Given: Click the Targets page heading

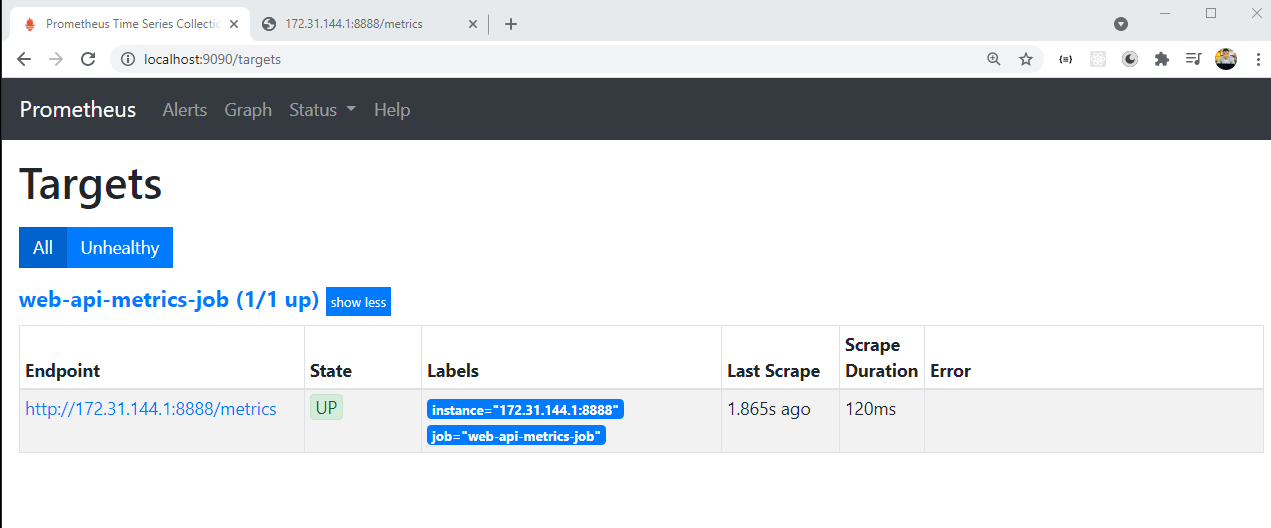Looking at the screenshot, I should click(91, 185).
